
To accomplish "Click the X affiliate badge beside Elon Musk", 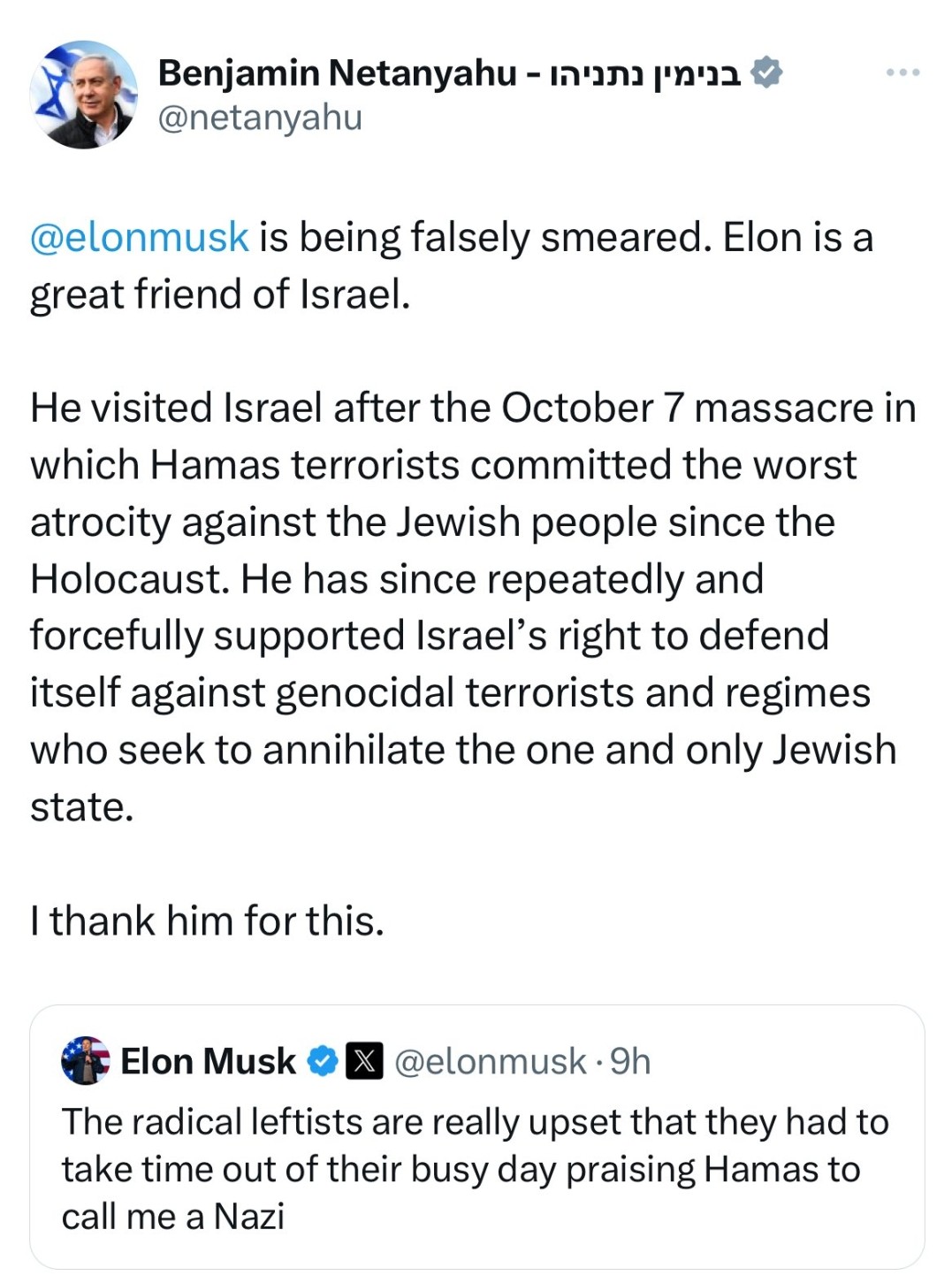I will [363, 1061].
